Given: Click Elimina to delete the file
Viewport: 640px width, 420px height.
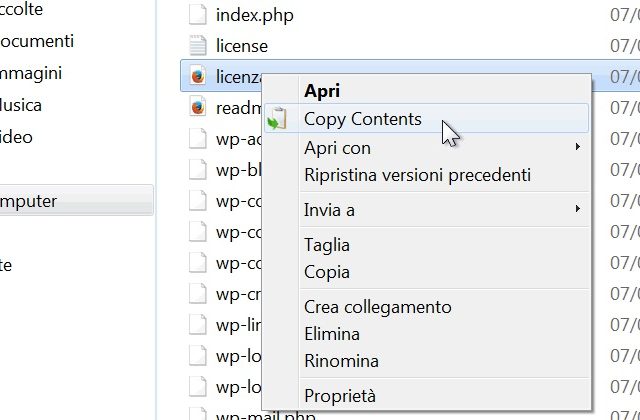Looking at the screenshot, I should pos(331,334).
